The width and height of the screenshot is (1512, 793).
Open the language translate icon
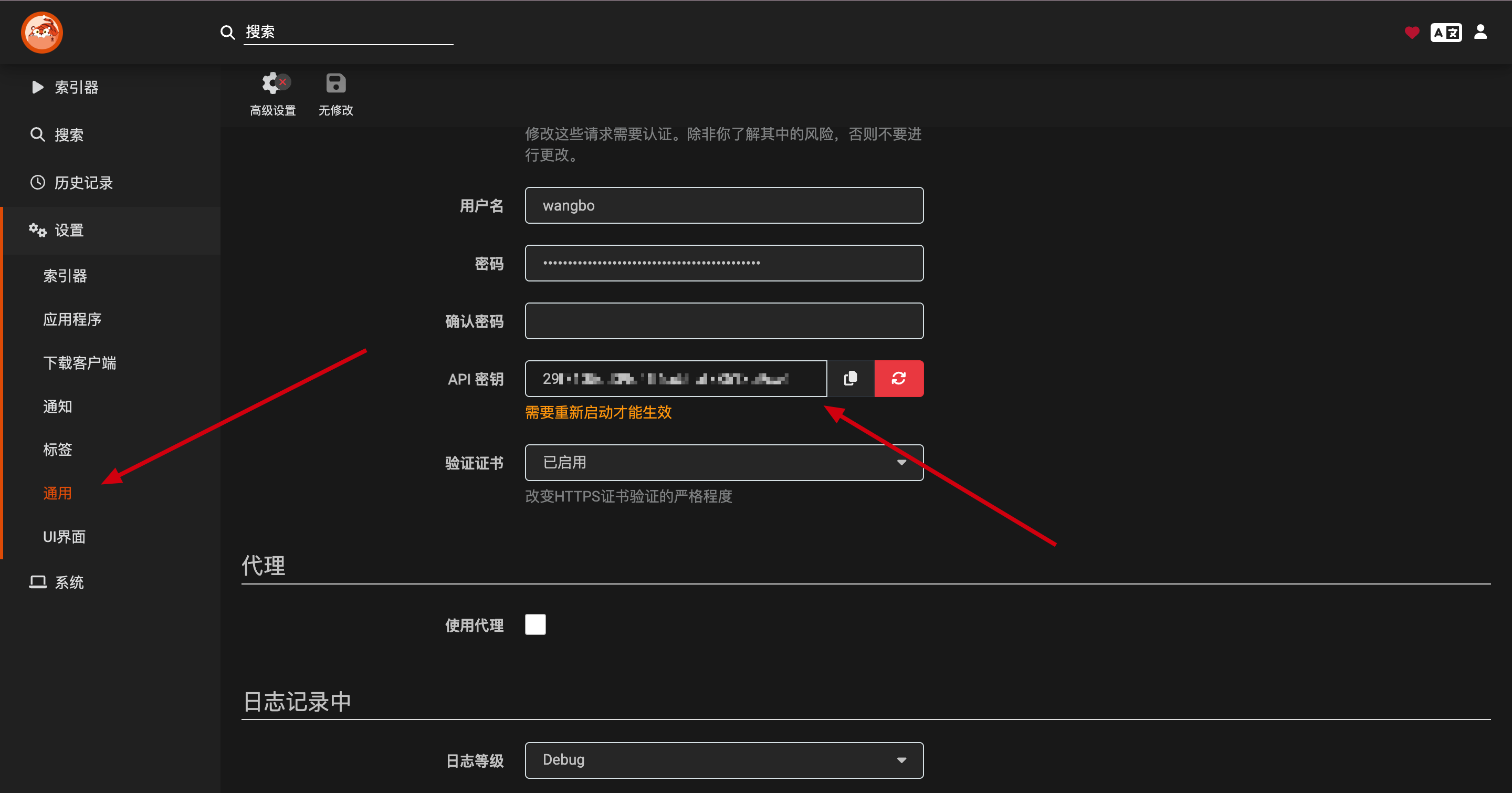point(1446,32)
